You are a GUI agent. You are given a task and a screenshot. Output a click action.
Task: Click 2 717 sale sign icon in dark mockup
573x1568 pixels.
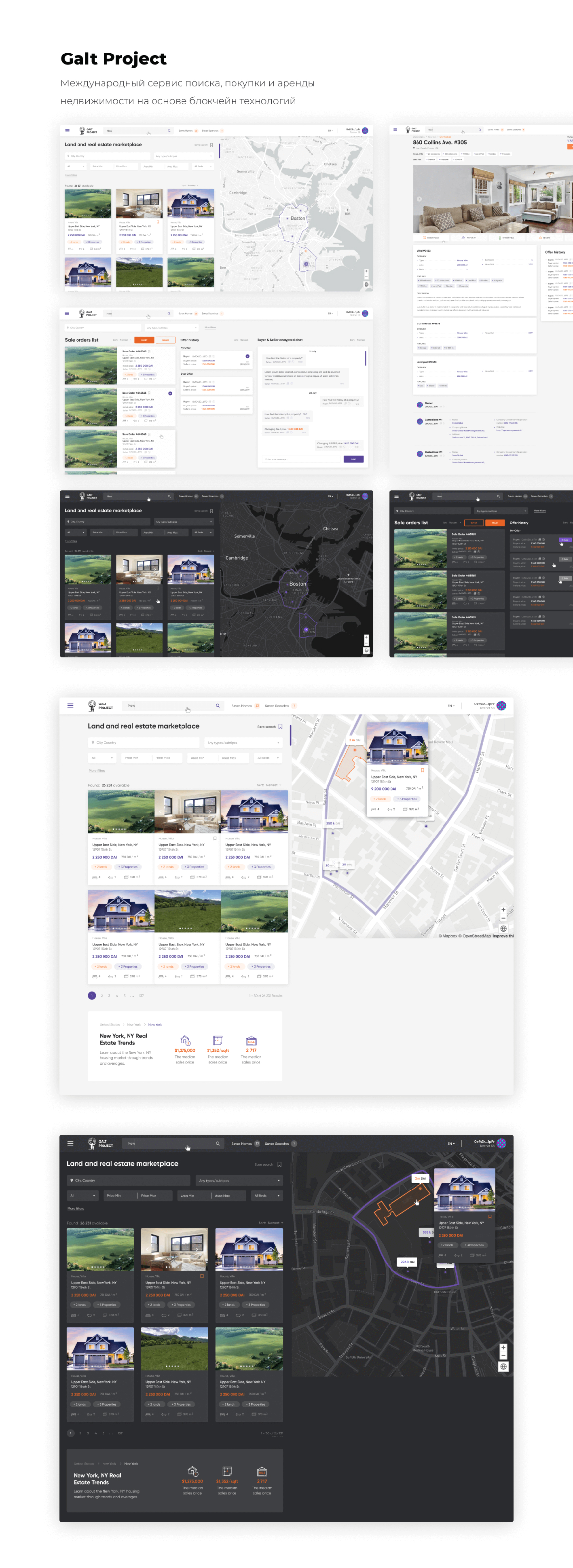pyautogui.click(x=262, y=1471)
